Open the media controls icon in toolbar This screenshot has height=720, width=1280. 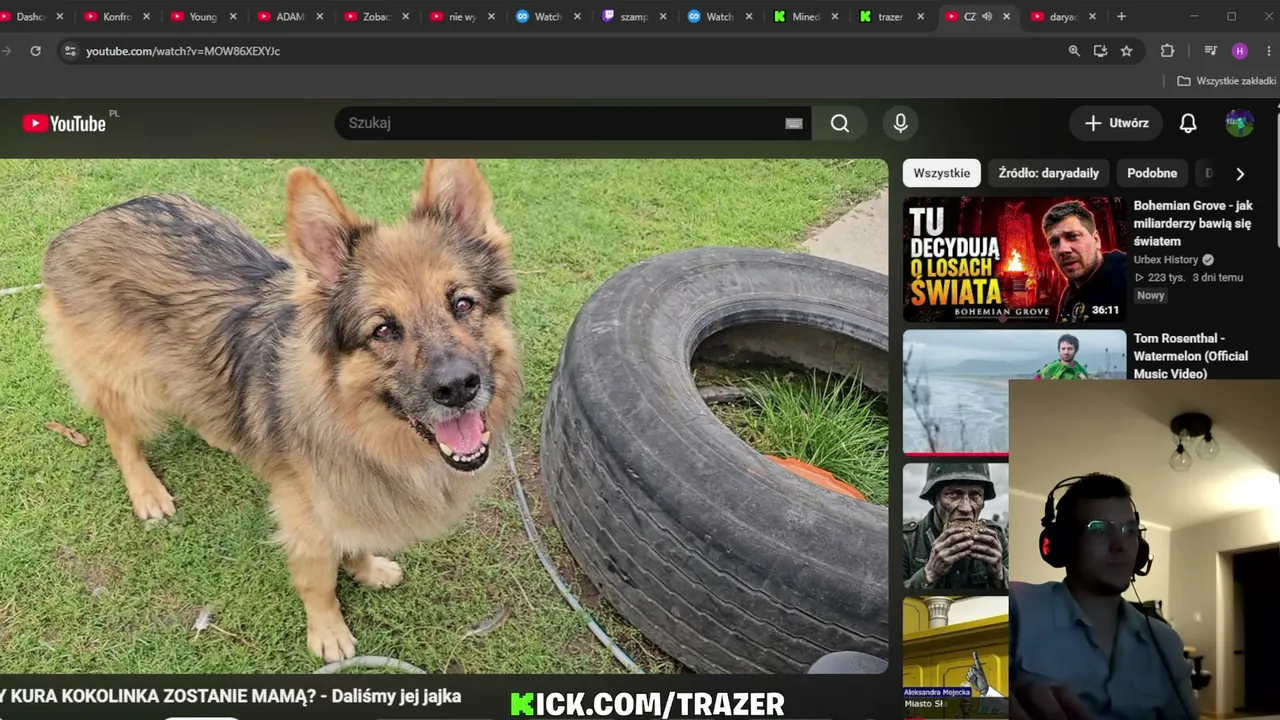1210,51
